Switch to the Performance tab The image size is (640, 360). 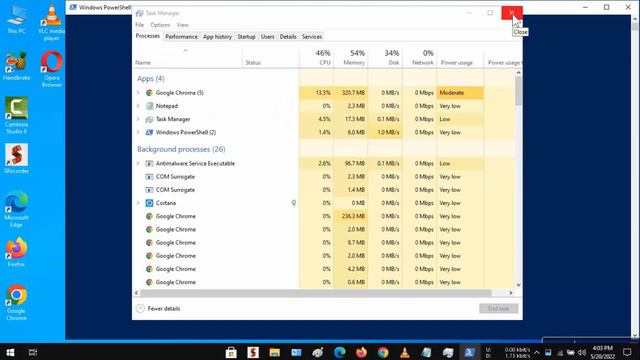point(181,37)
